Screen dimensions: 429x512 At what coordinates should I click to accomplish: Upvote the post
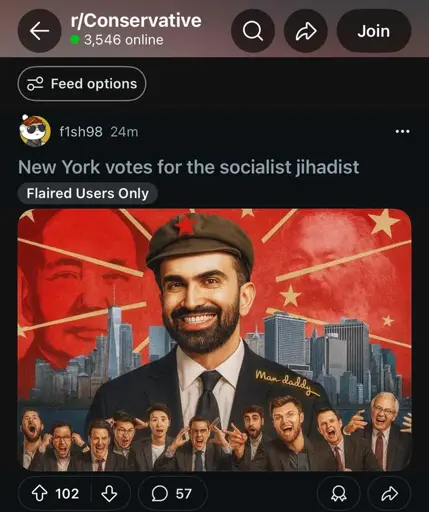click(x=39, y=494)
